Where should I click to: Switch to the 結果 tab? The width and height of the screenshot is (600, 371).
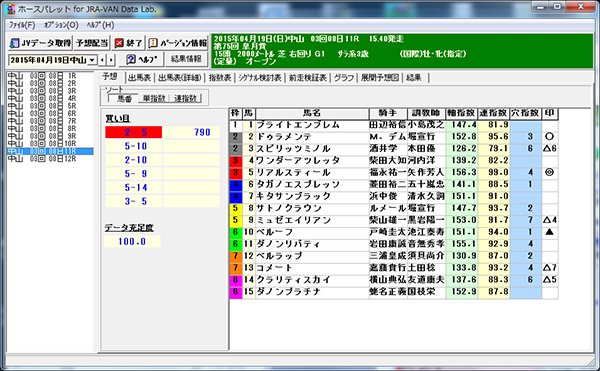[x=414, y=78]
